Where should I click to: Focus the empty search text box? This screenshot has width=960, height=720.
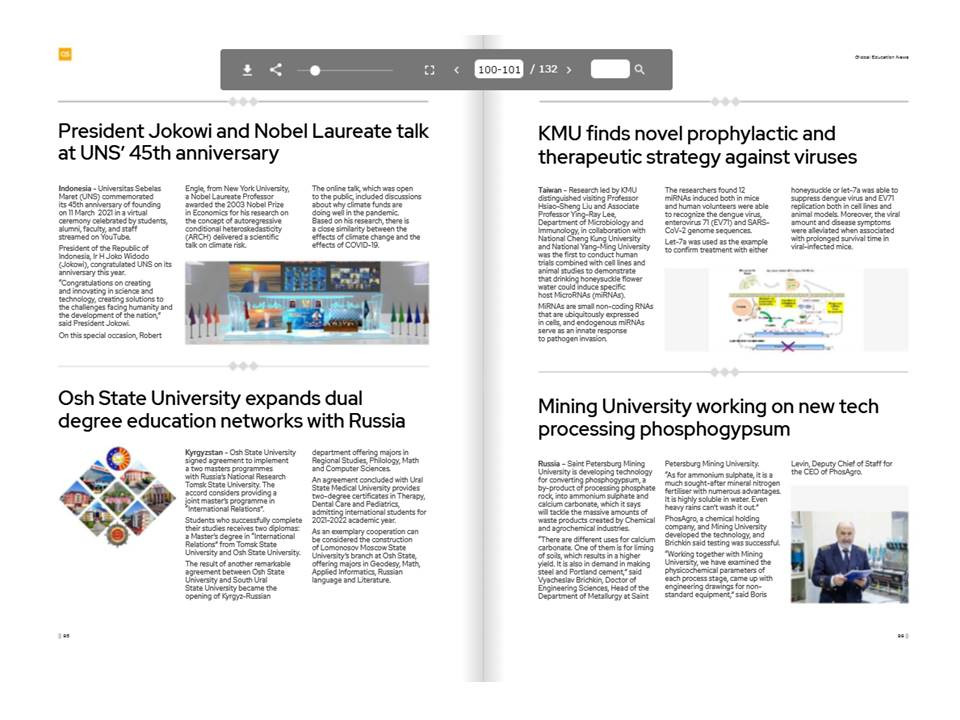[x=610, y=70]
